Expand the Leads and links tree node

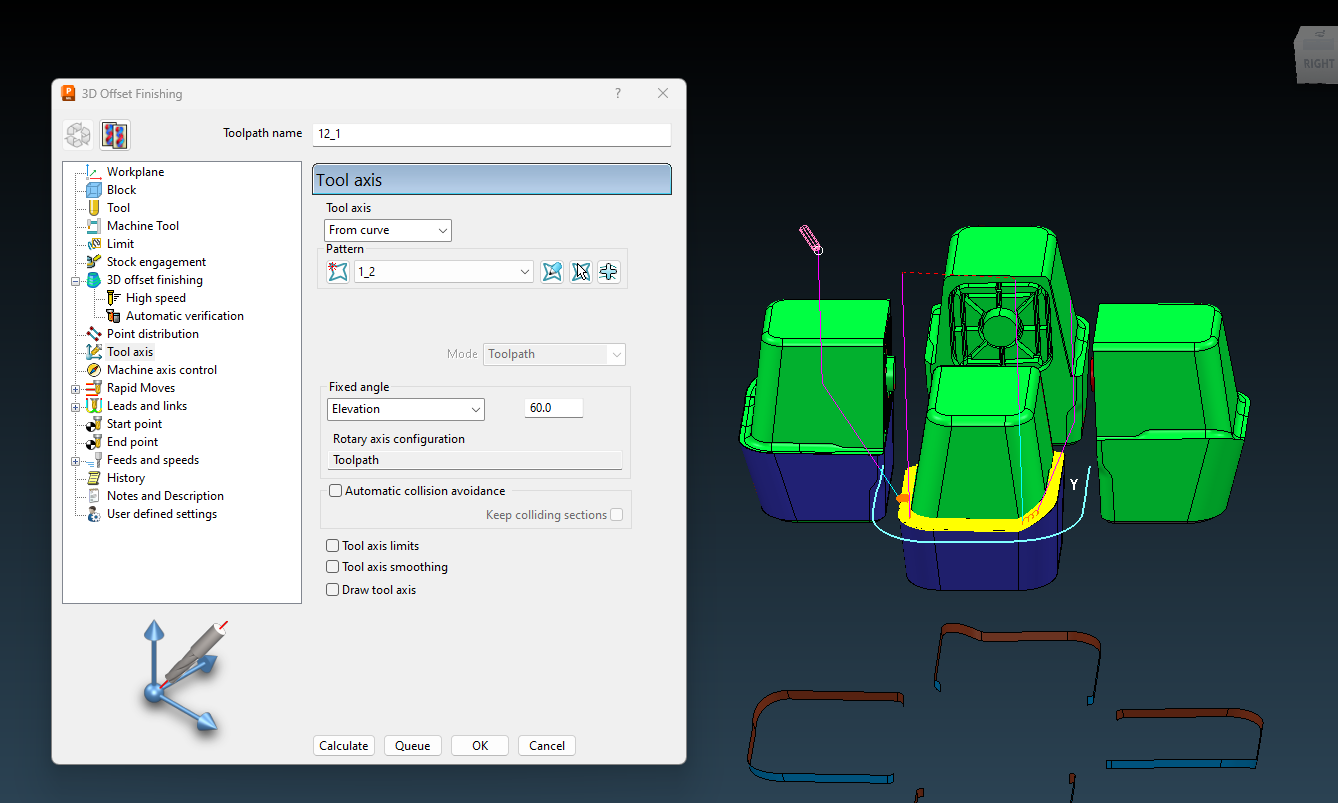76,405
